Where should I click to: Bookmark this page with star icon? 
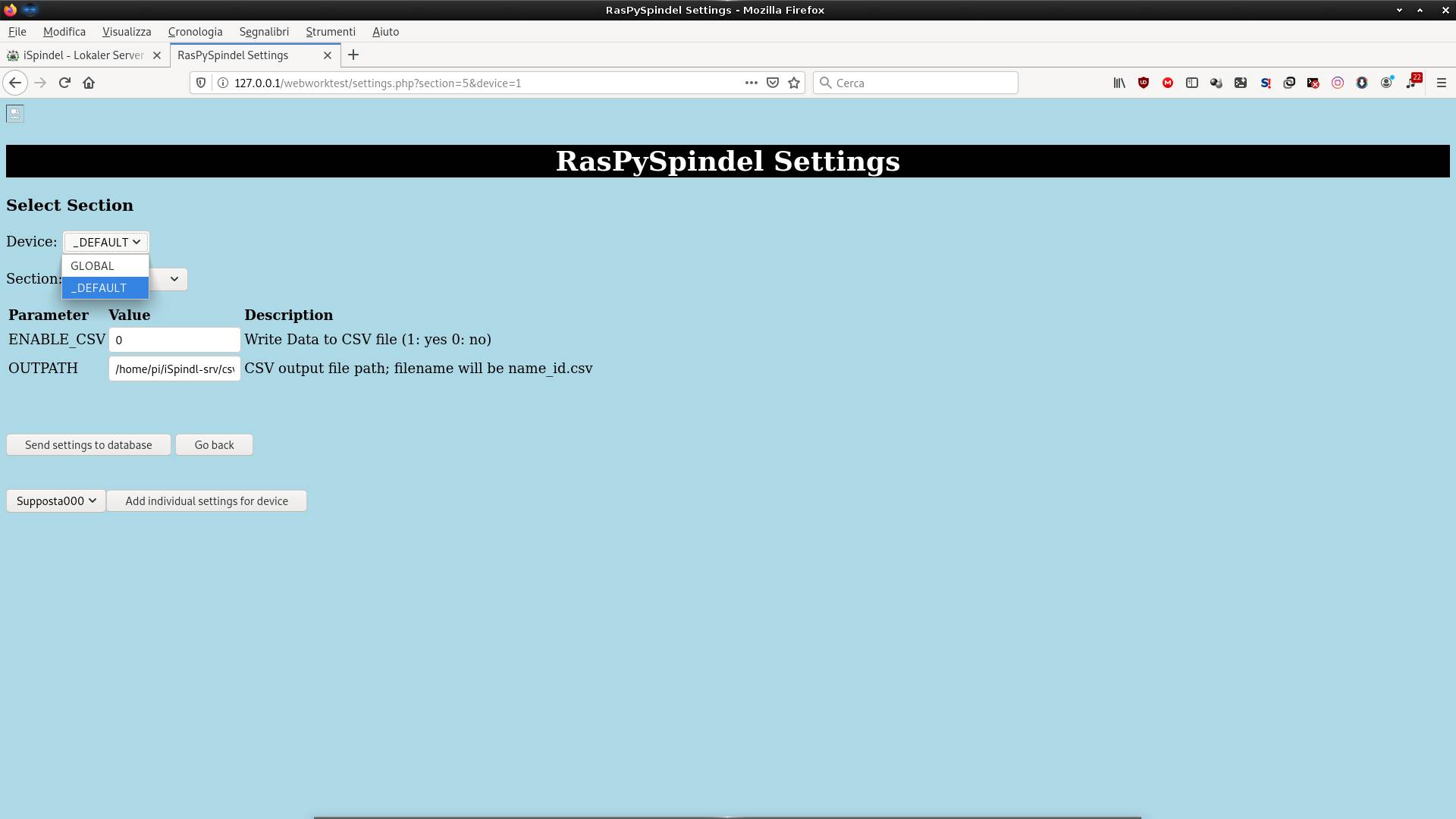794,83
